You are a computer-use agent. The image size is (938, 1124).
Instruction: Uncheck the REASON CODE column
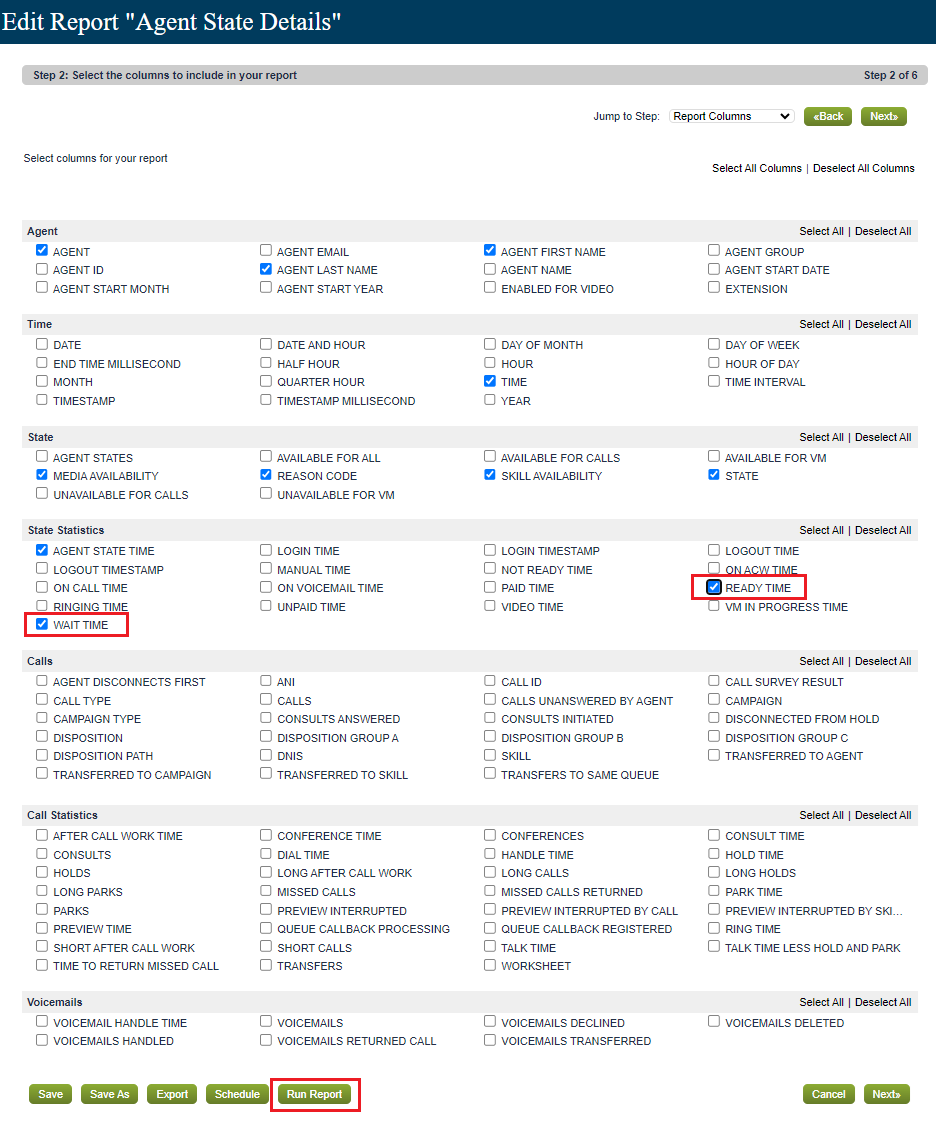click(265, 475)
